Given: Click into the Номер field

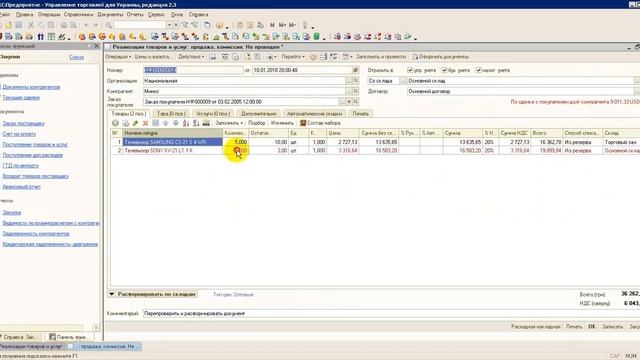Looking at the screenshot, I should 193,70.
